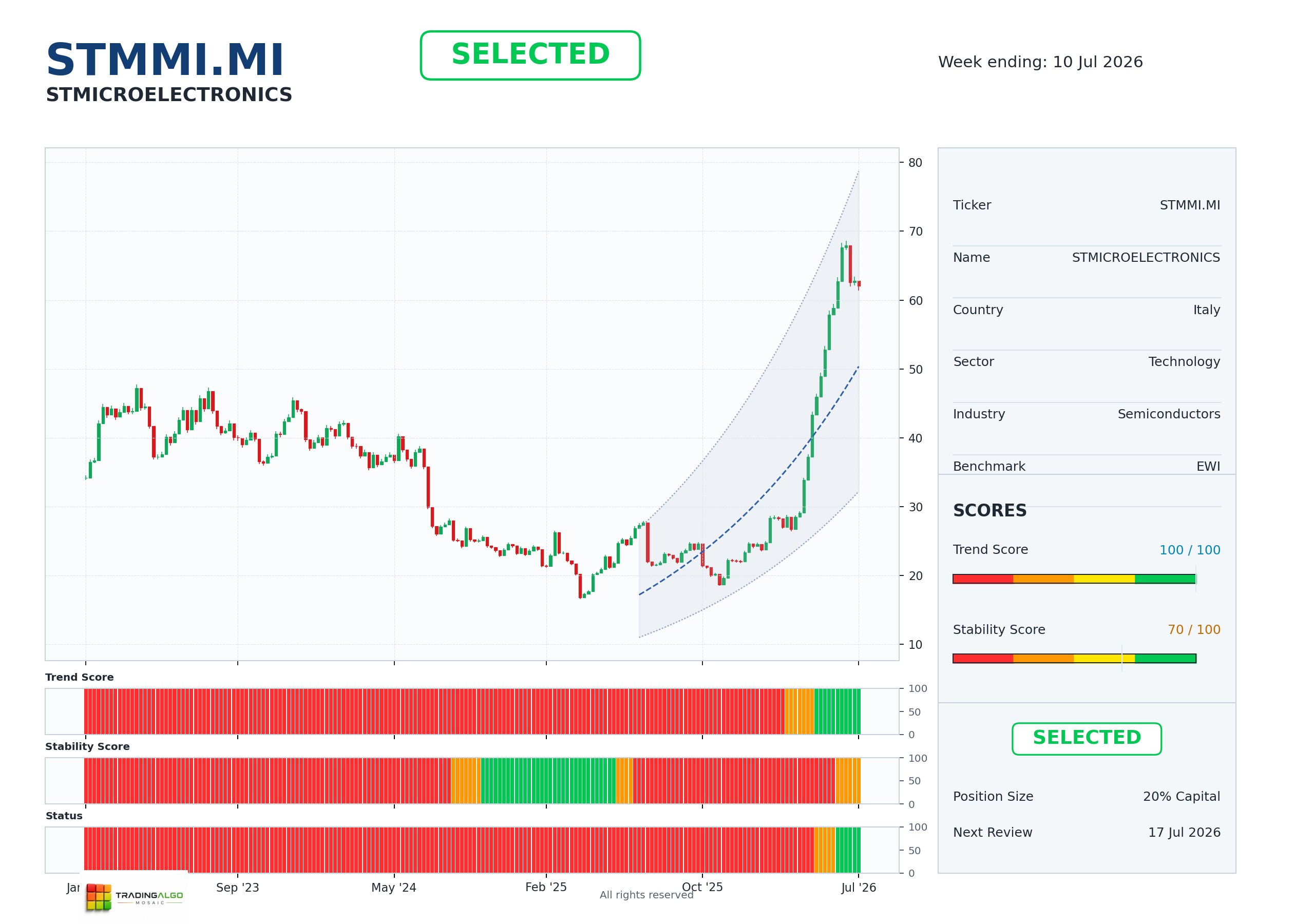Click the latest candlestick near 62
Screen dimensions: 1294x924
click(859, 284)
